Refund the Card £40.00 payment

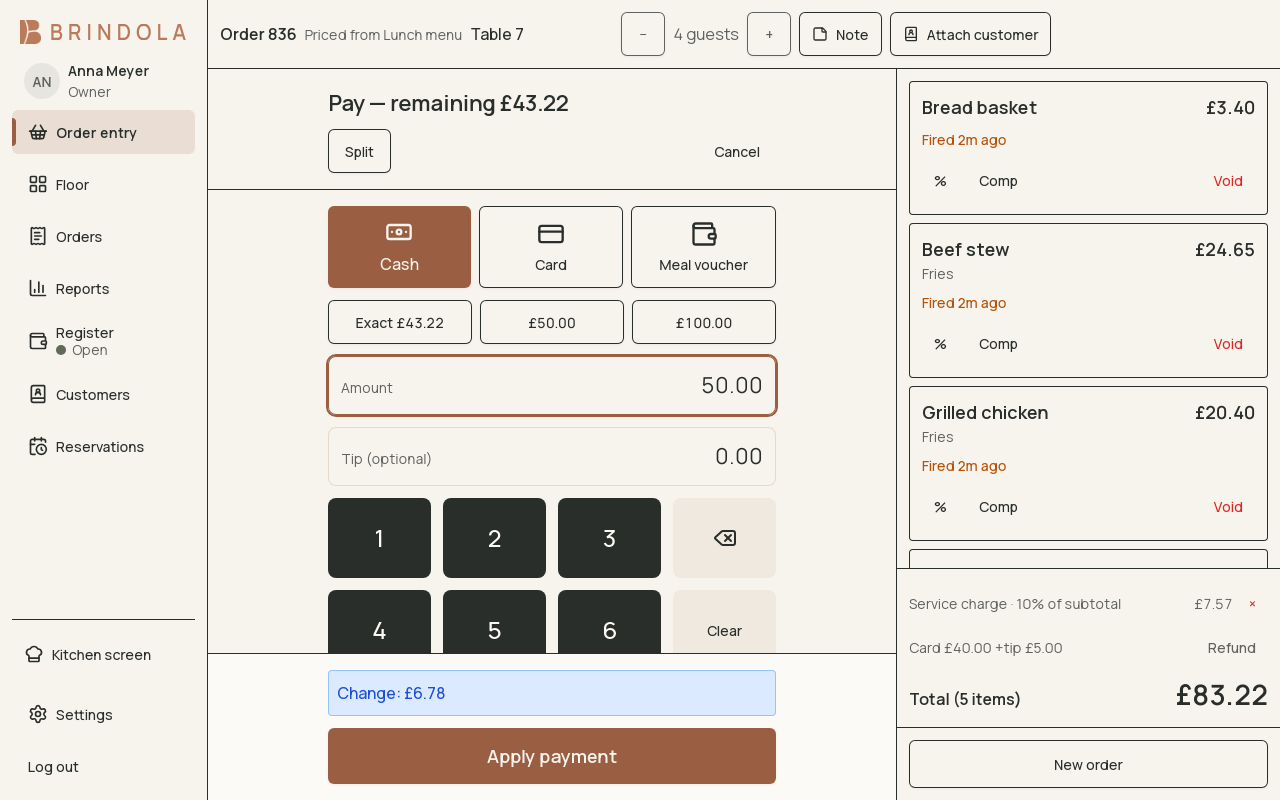(x=1232, y=648)
